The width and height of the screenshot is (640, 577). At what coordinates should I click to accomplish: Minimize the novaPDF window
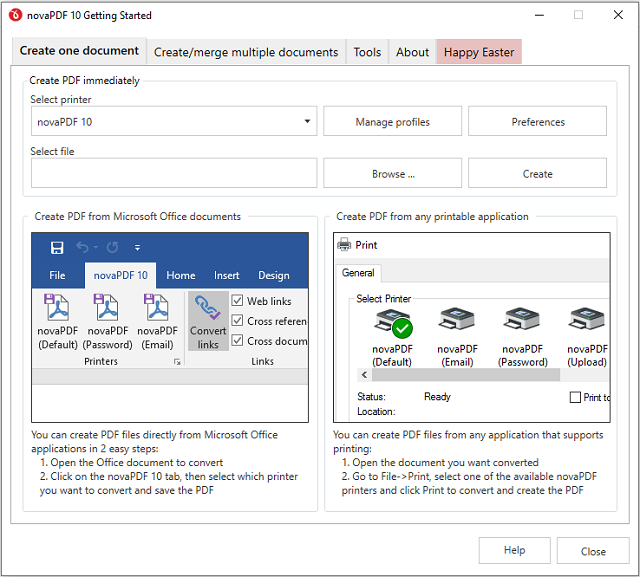pyautogui.click(x=540, y=16)
